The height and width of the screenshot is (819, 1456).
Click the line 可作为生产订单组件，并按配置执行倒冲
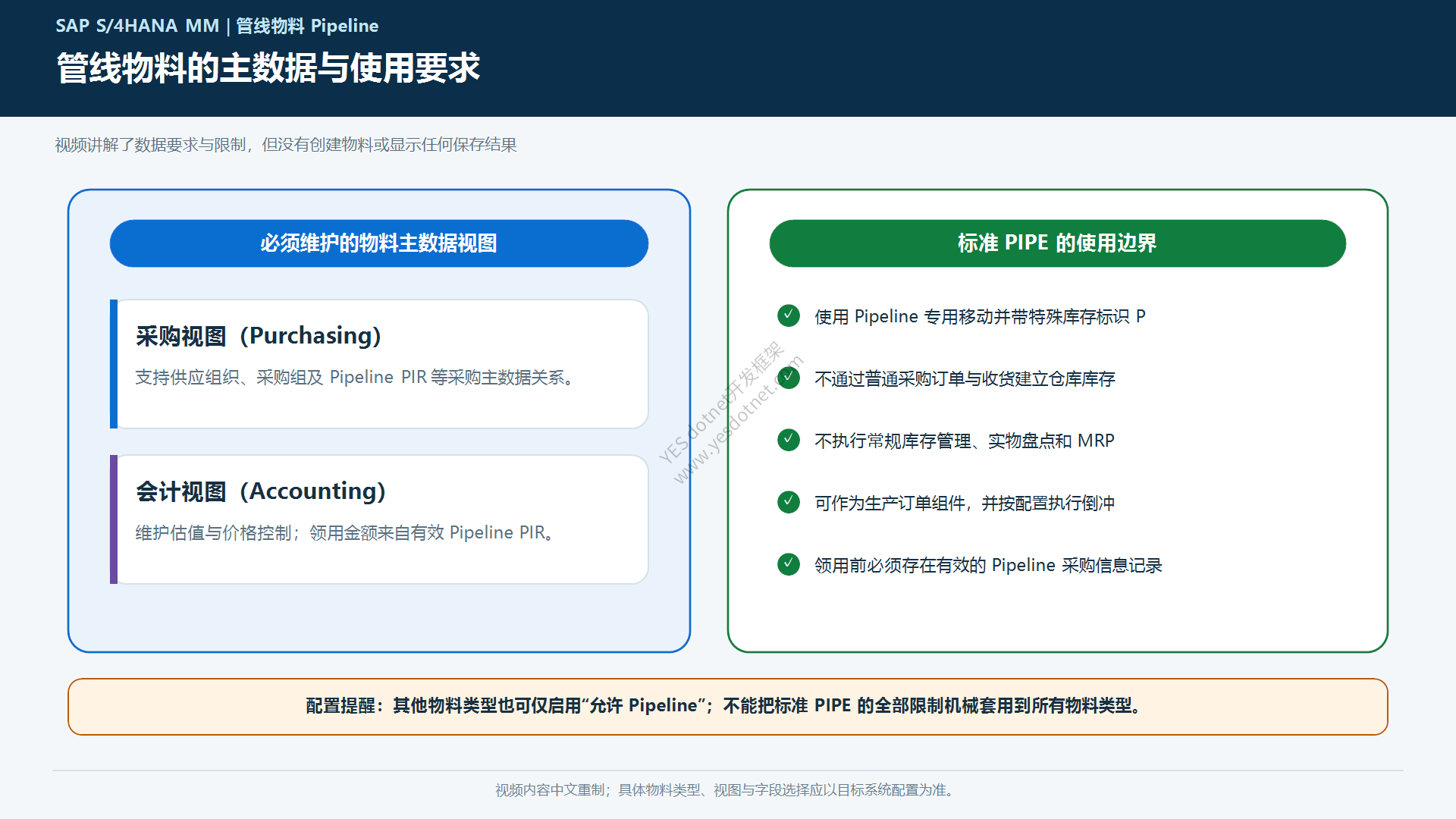click(x=965, y=503)
